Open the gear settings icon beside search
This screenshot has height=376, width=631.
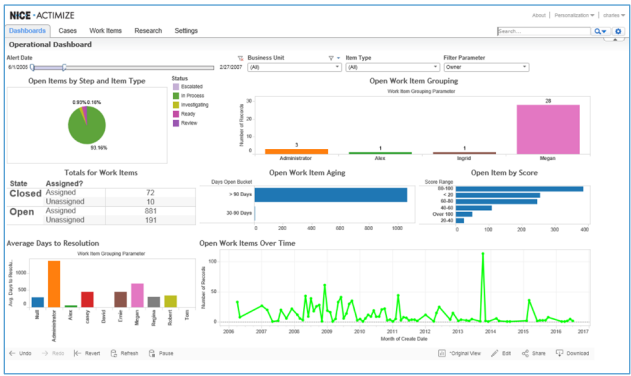coord(618,31)
